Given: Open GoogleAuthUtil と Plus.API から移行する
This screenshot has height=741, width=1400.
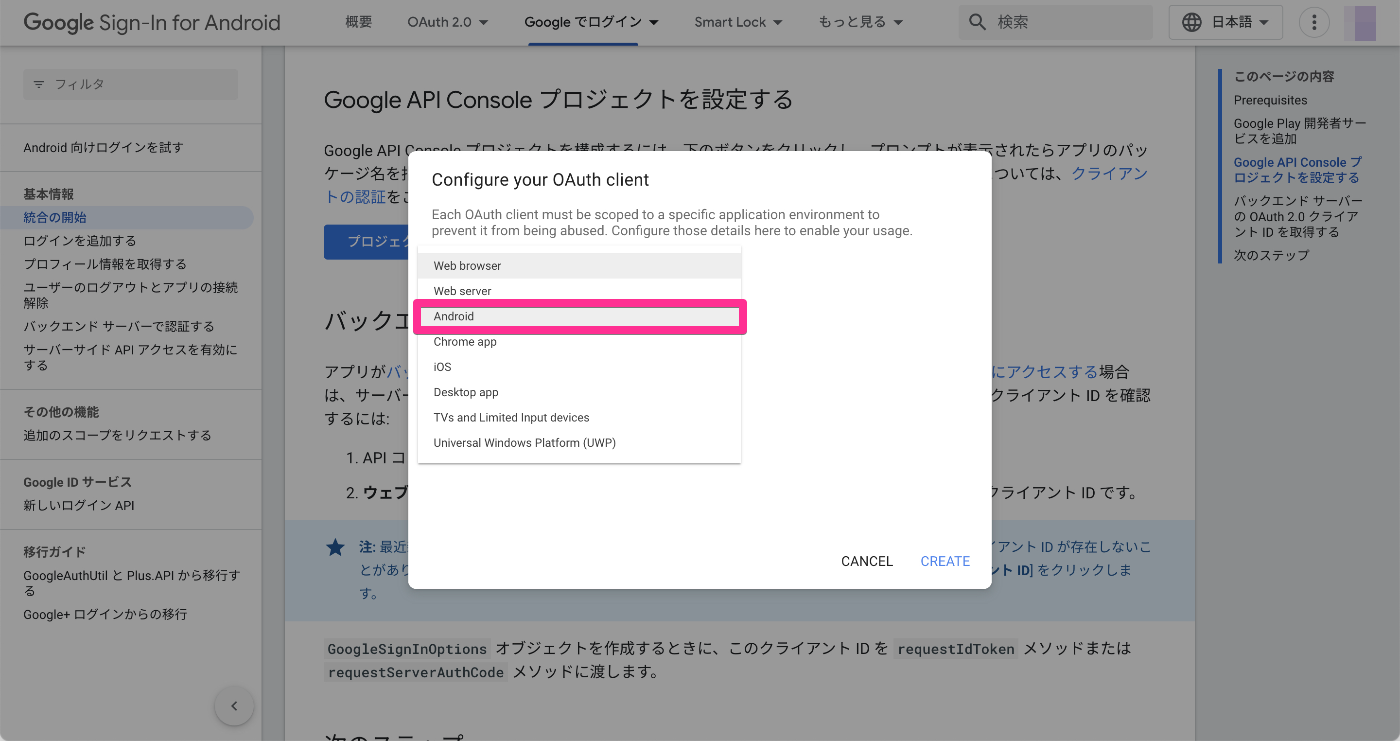Looking at the screenshot, I should click(x=132, y=583).
